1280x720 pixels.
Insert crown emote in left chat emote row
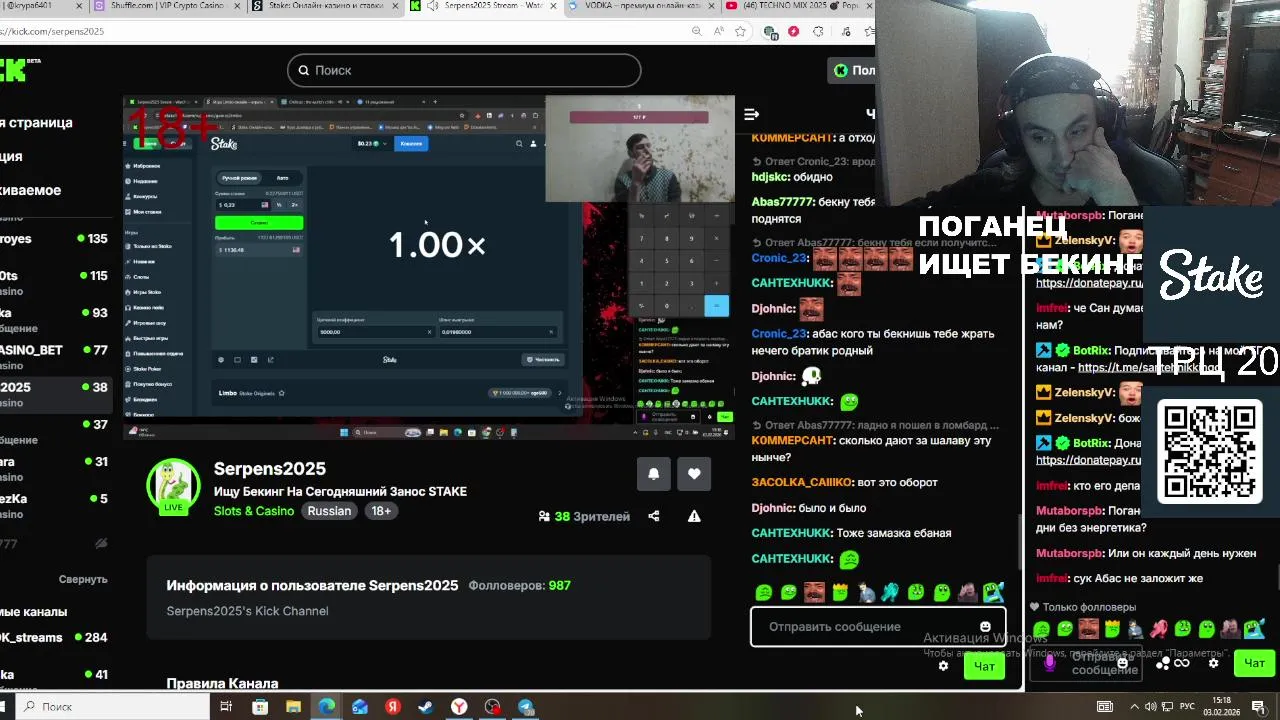tap(840, 592)
